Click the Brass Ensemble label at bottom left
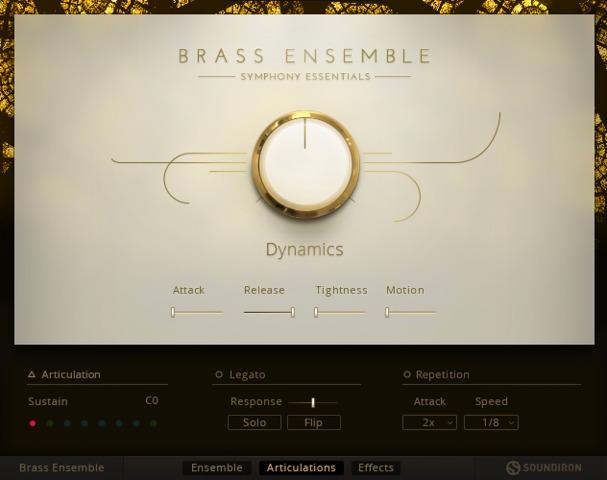The image size is (607, 480). [x=62, y=468]
